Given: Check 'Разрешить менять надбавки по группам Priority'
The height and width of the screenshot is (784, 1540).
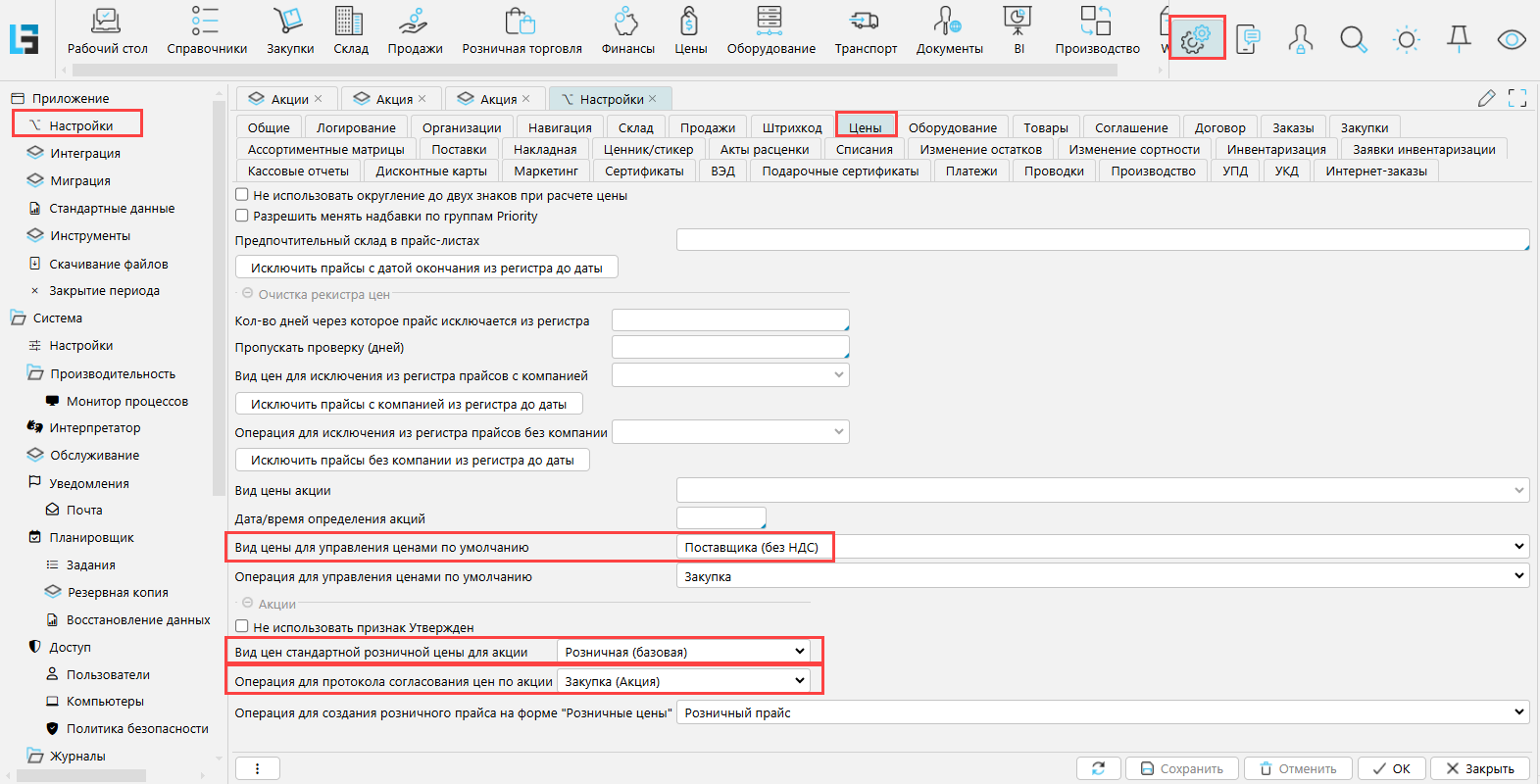Looking at the screenshot, I should pyautogui.click(x=242, y=216).
